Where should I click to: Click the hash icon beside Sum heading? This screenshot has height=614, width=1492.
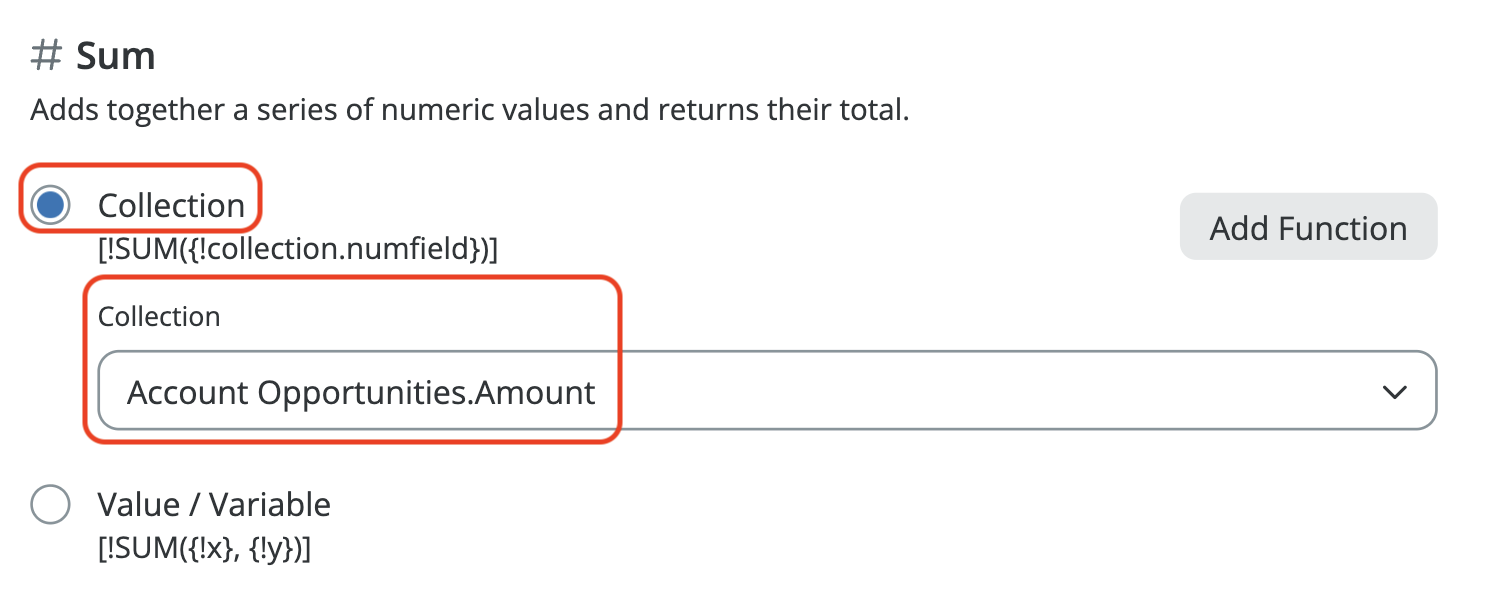pyautogui.click(x=46, y=56)
